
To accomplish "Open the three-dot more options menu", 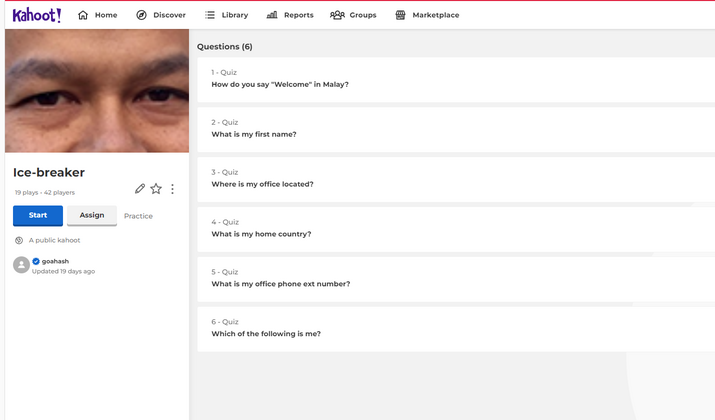I will click(172, 189).
